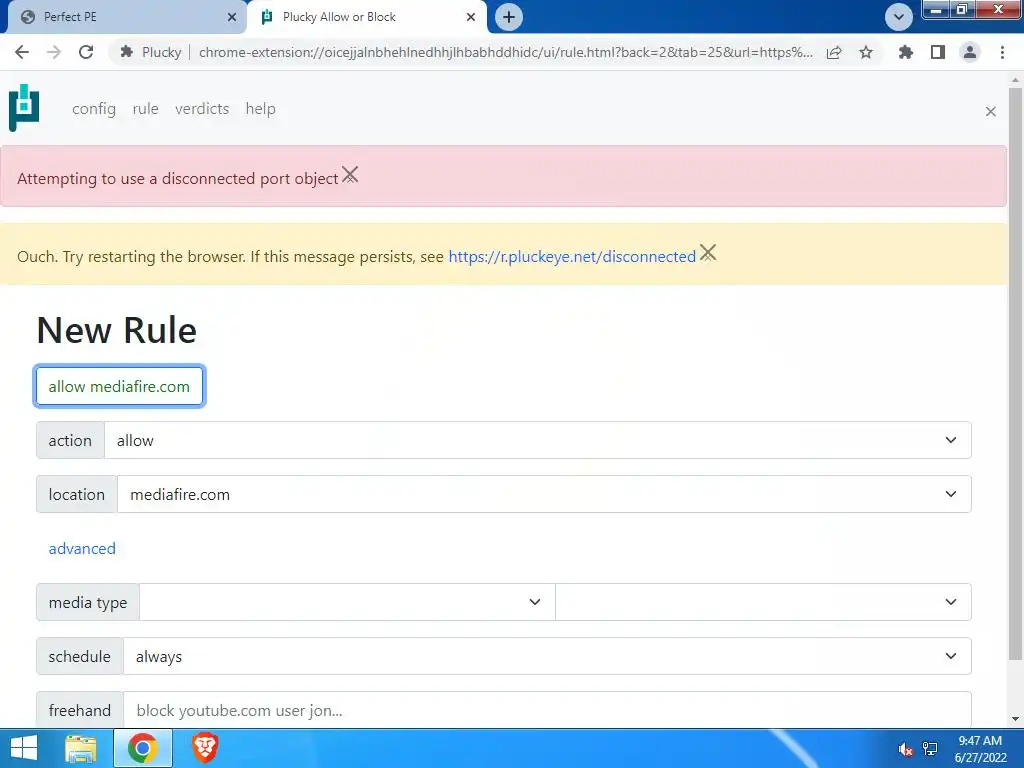Screen dimensions: 1024x768
Task: Click the Plucky extension chip in address bar
Action: [151, 52]
